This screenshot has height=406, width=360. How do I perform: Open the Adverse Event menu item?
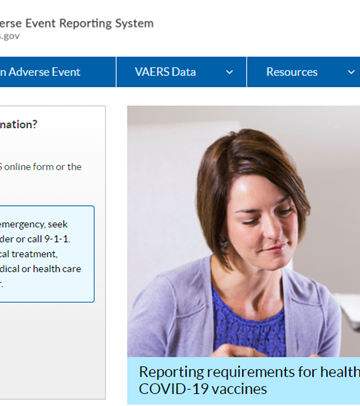pos(57,72)
